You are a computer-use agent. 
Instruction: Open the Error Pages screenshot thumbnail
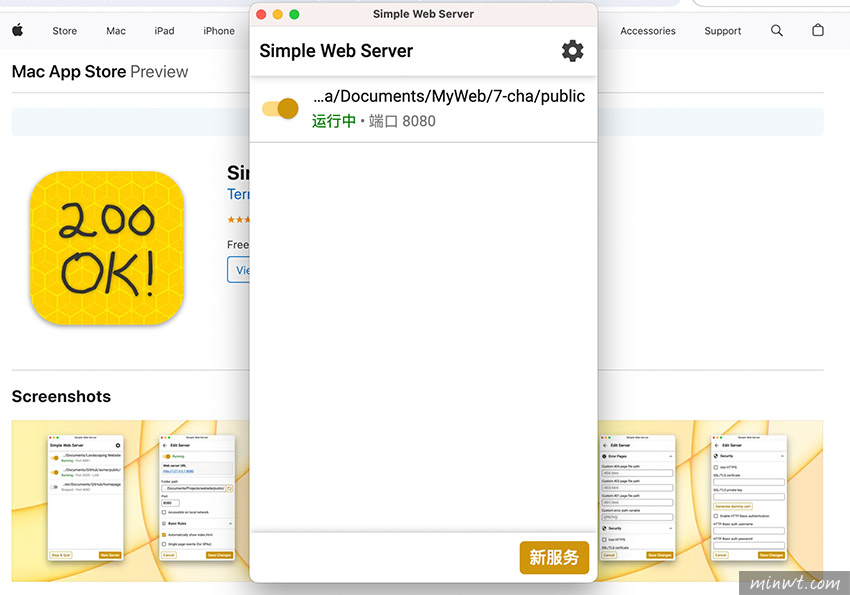[x=638, y=497]
